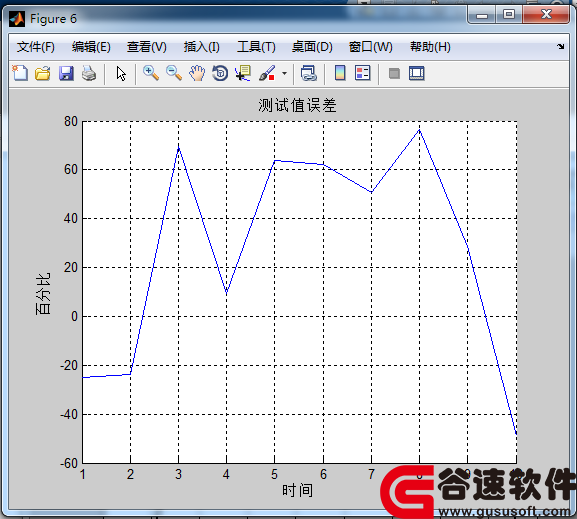Expand the Brush color dropdown arrow

[284, 74]
